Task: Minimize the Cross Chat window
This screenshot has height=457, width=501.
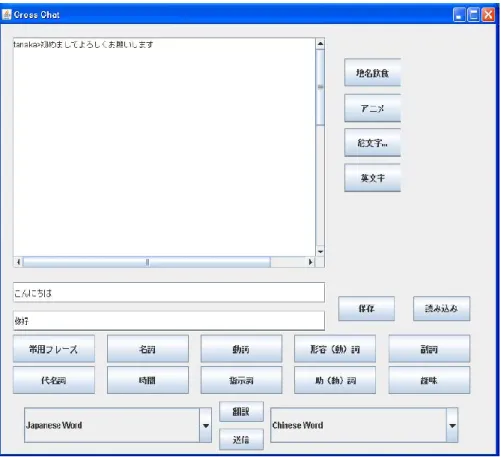Action: click(x=459, y=15)
